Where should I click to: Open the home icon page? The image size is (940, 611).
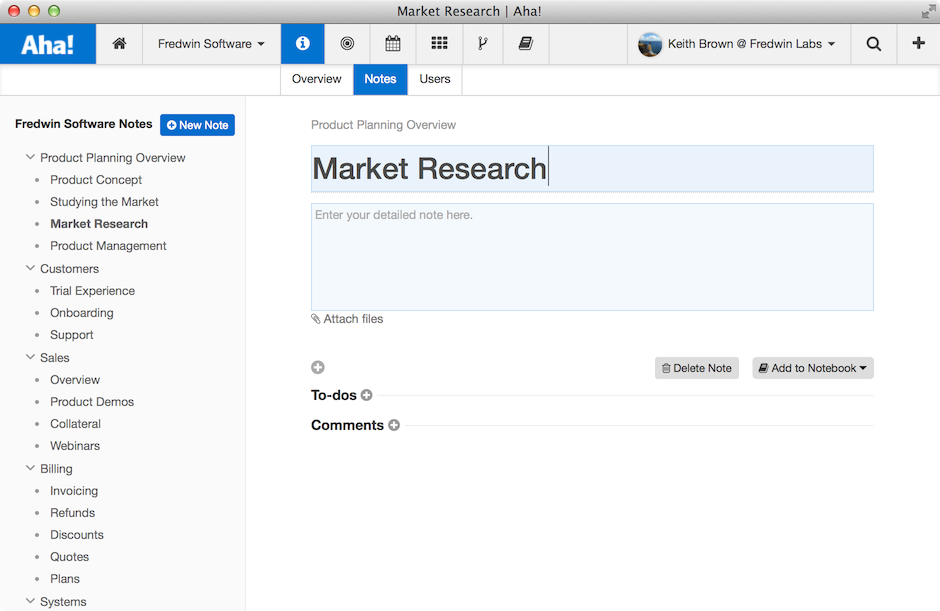[x=119, y=44]
